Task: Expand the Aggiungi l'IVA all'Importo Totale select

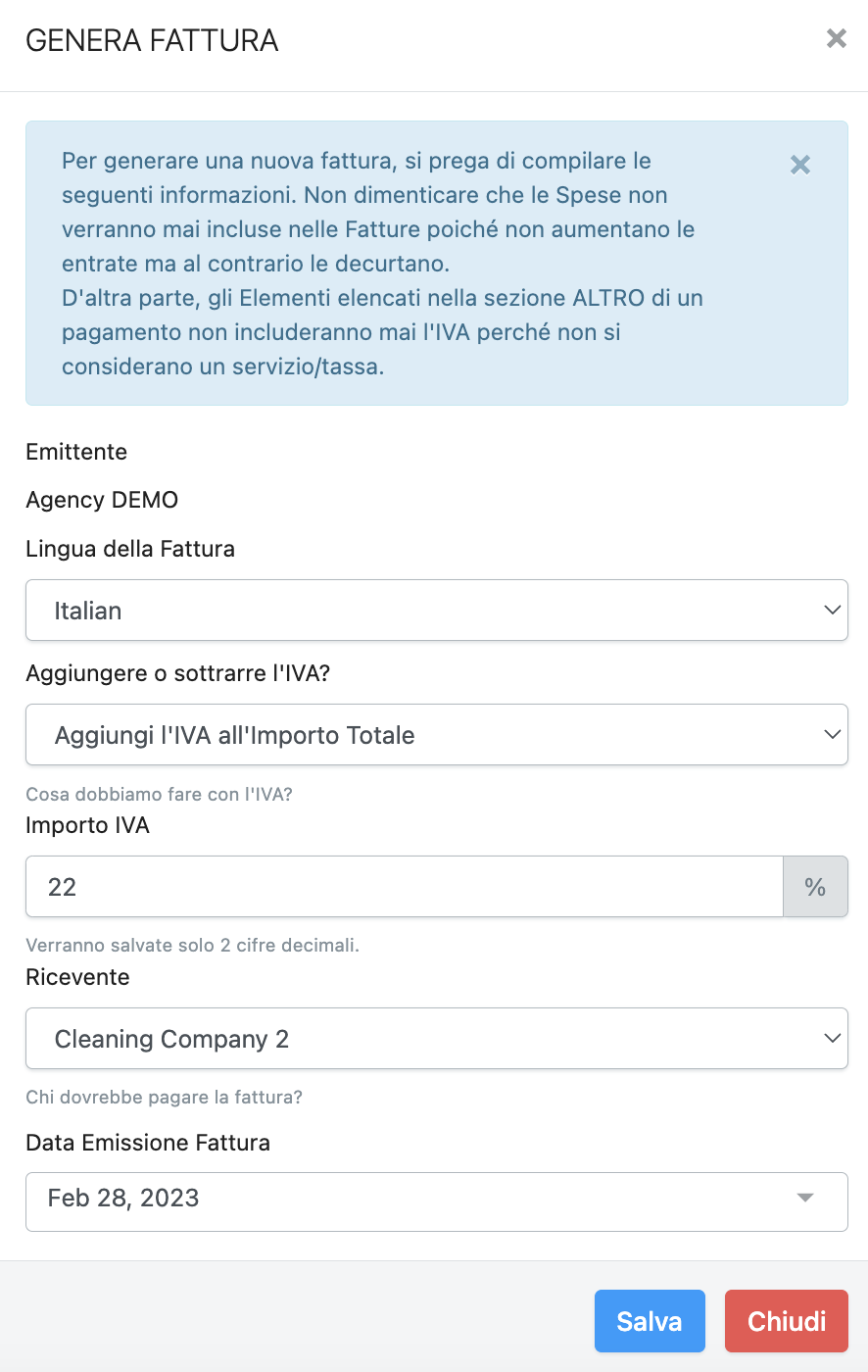Action: click(x=436, y=735)
